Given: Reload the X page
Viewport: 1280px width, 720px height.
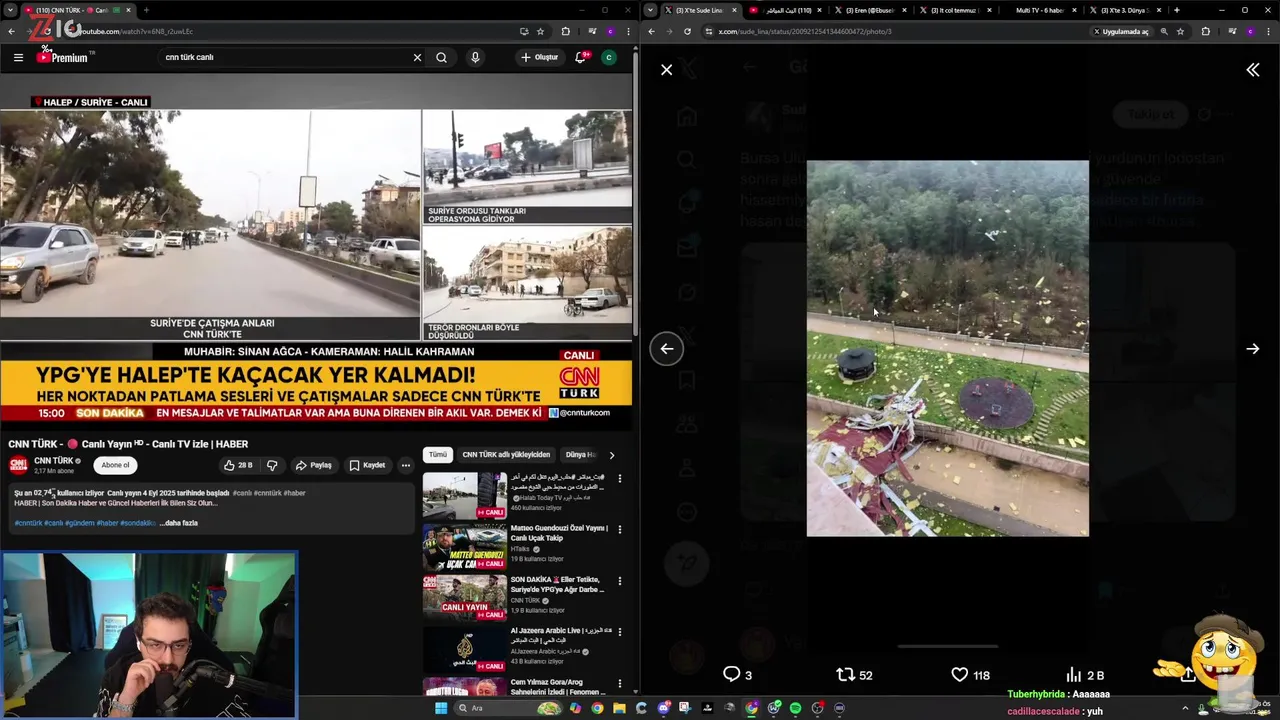Looking at the screenshot, I should [687, 31].
